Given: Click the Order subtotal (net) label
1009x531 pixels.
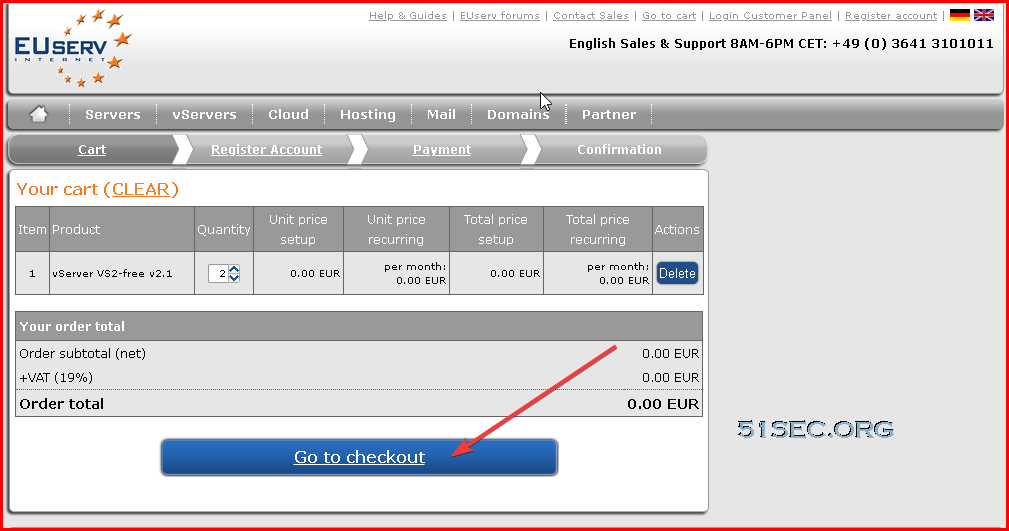Looking at the screenshot, I should 82,353.
